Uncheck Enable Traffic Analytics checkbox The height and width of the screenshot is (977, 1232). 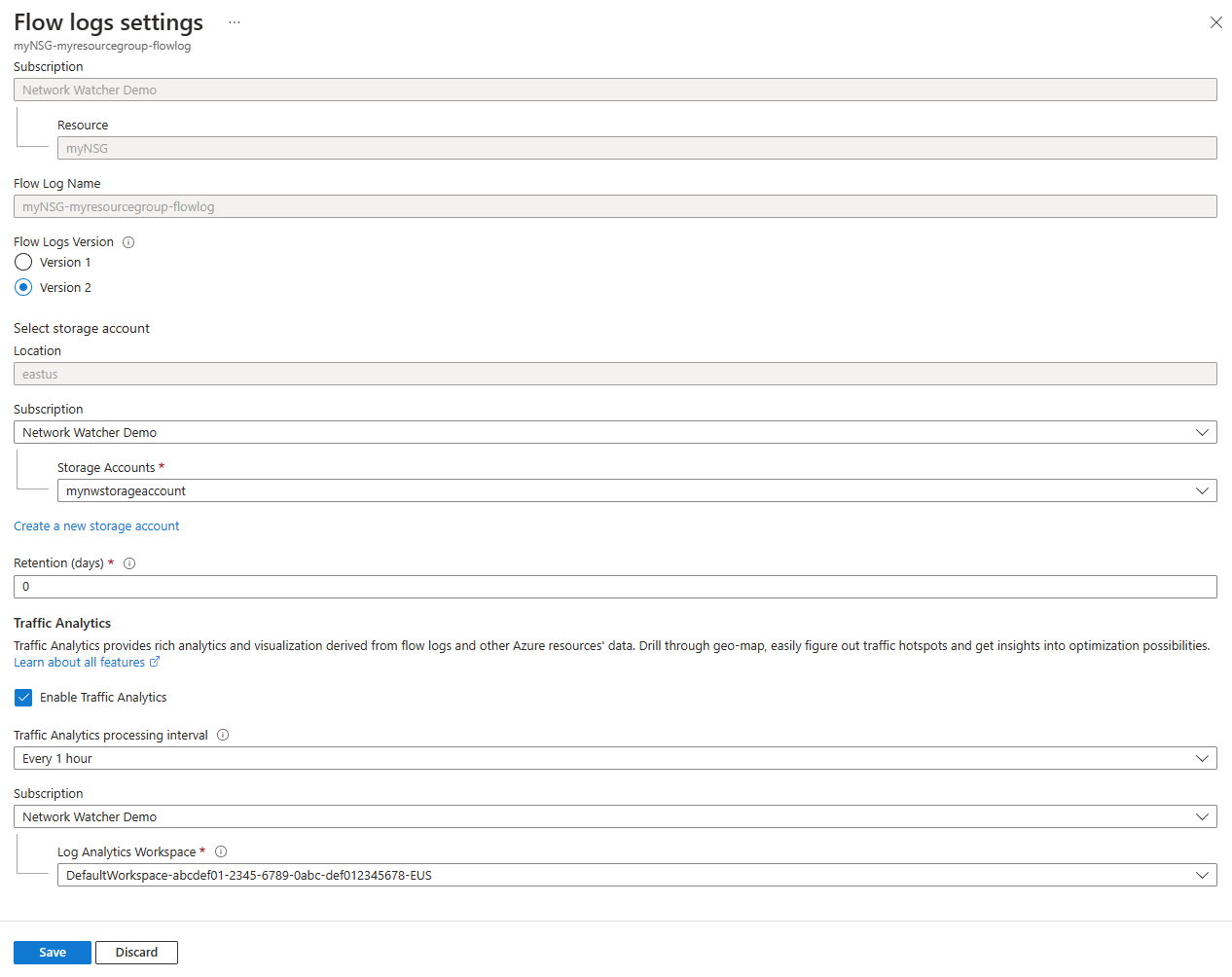[24, 698]
